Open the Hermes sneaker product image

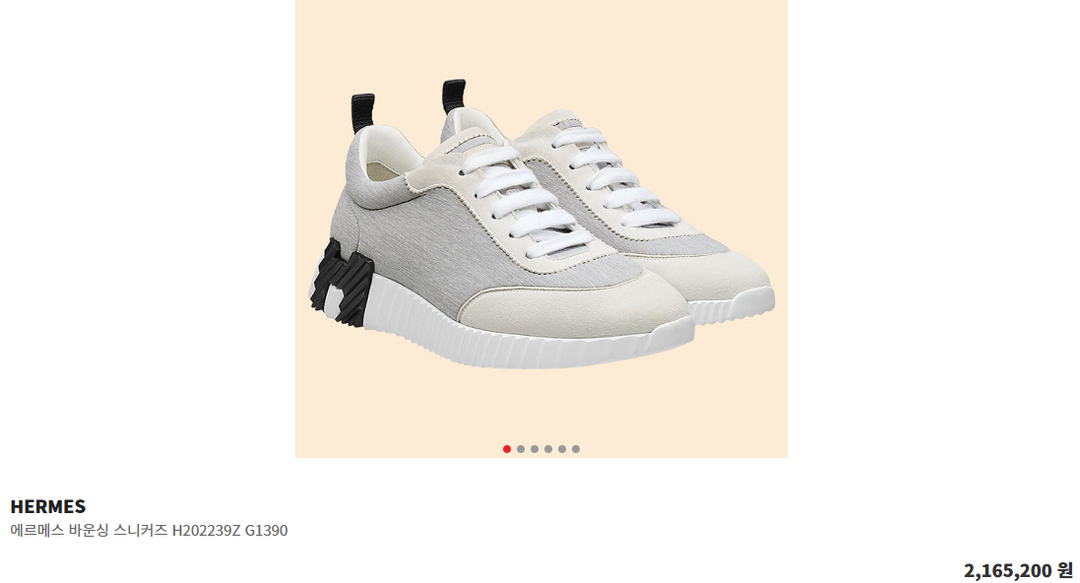[x=541, y=229]
